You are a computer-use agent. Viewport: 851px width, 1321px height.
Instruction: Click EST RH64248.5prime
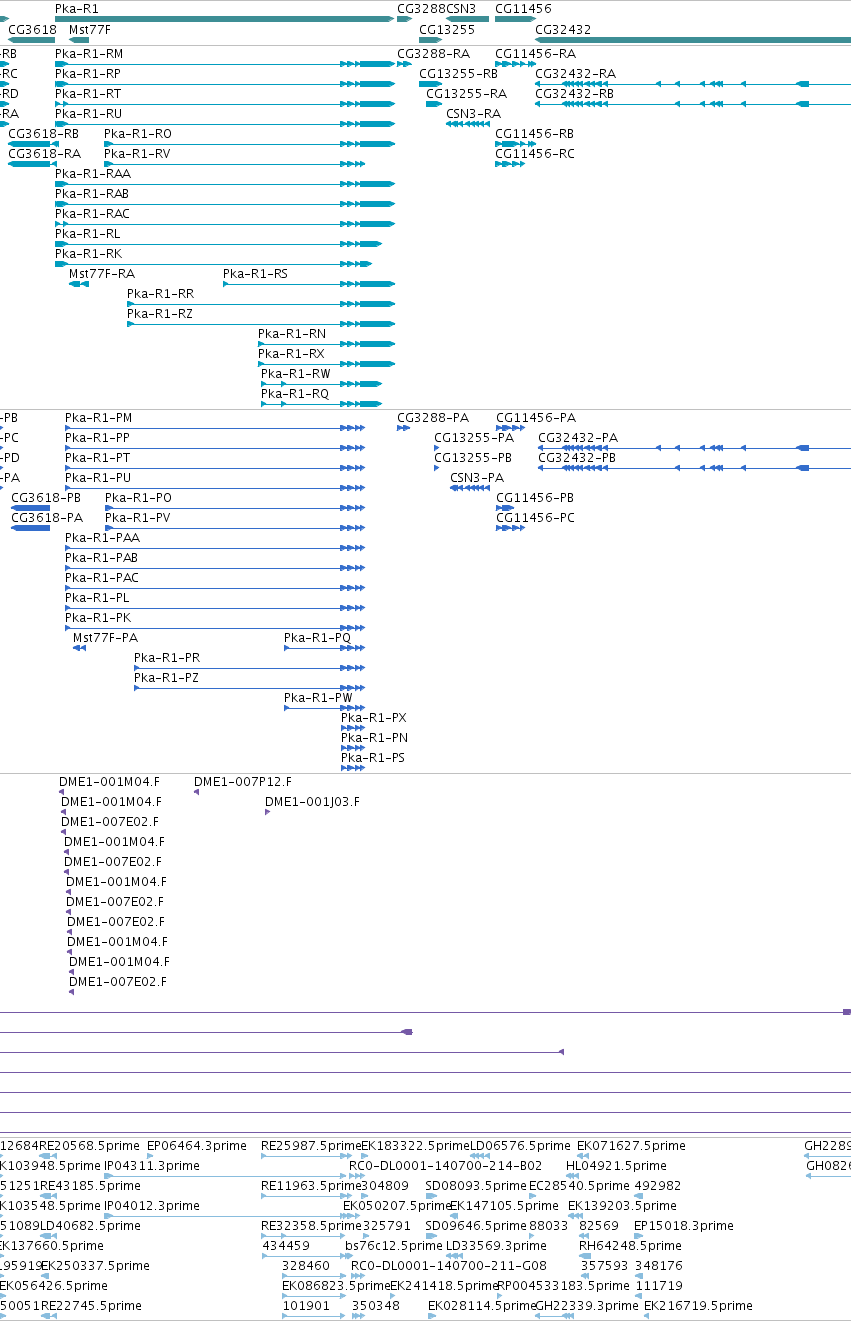(x=630, y=1246)
